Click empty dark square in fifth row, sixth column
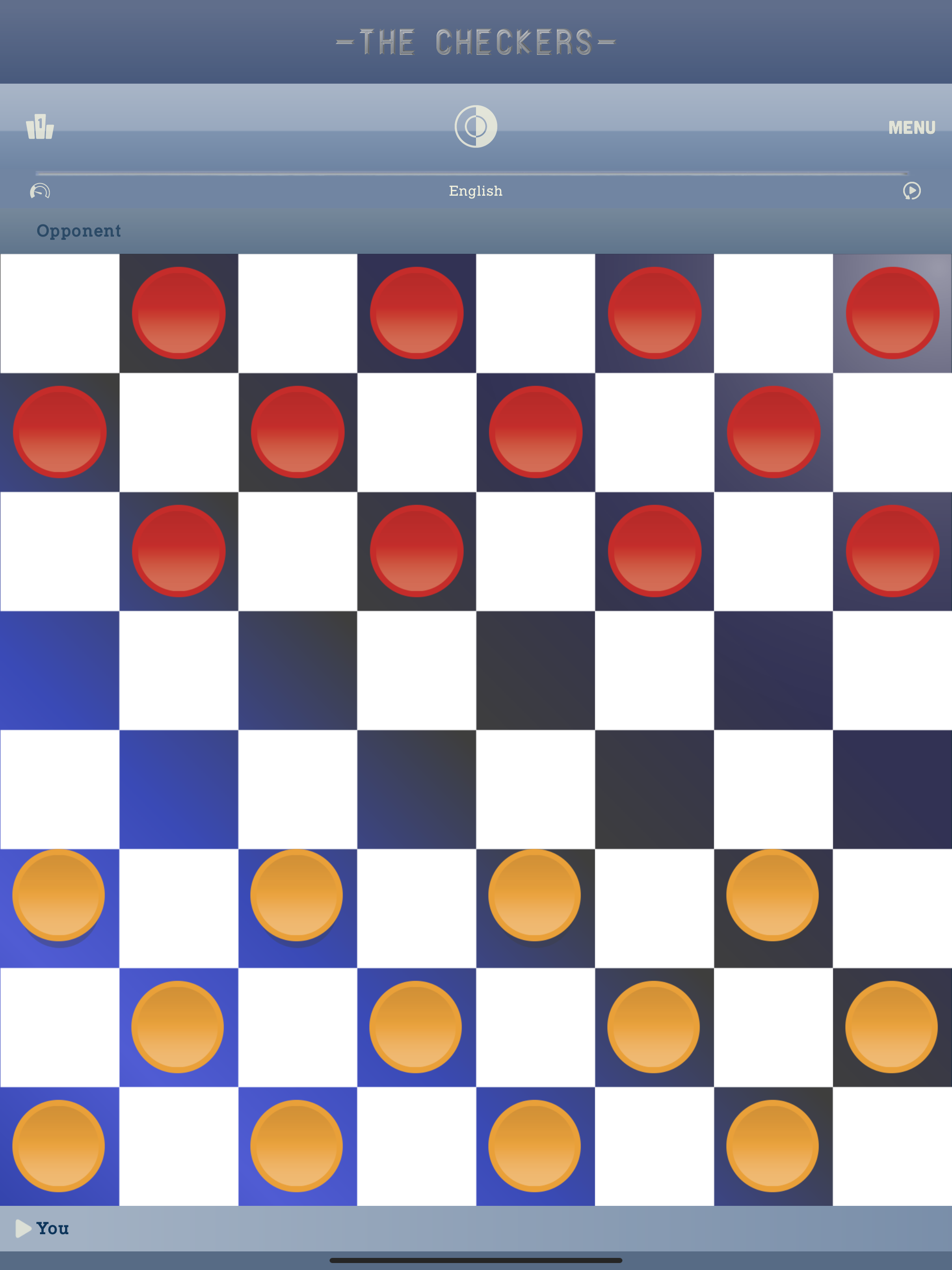 pos(654,789)
